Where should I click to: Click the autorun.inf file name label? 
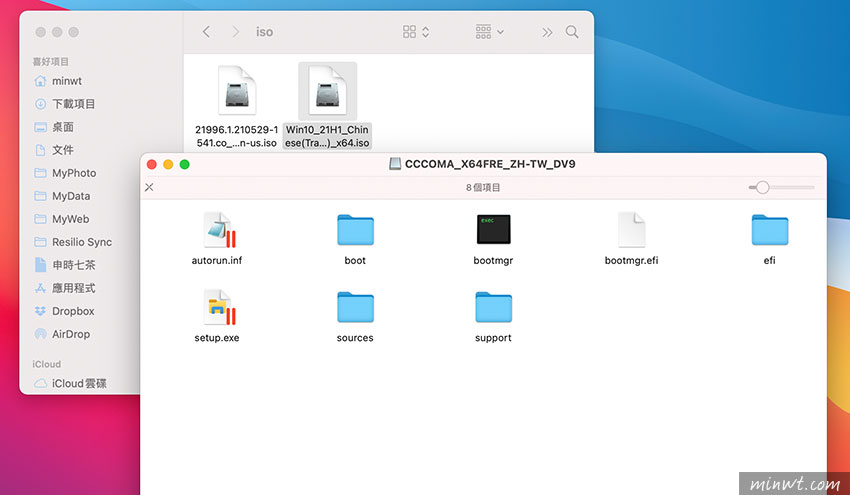pyautogui.click(x=217, y=260)
